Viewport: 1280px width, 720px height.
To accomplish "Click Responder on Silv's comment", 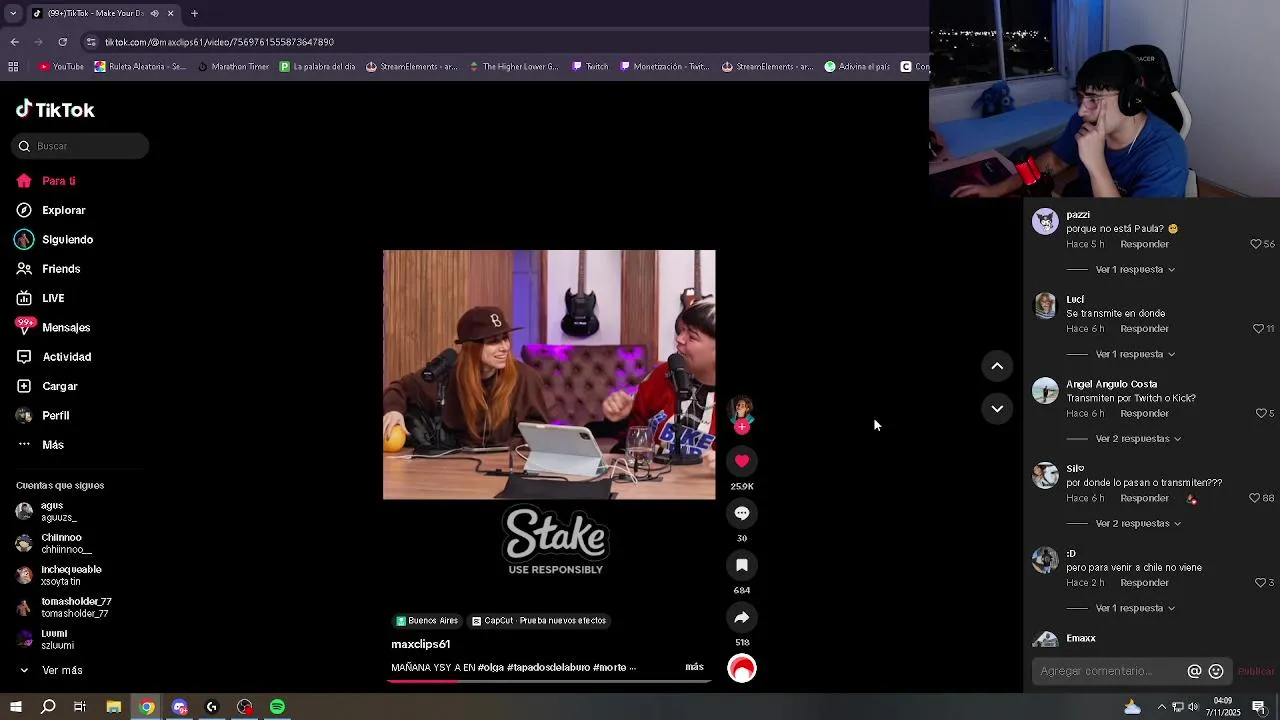I will tap(1144, 498).
